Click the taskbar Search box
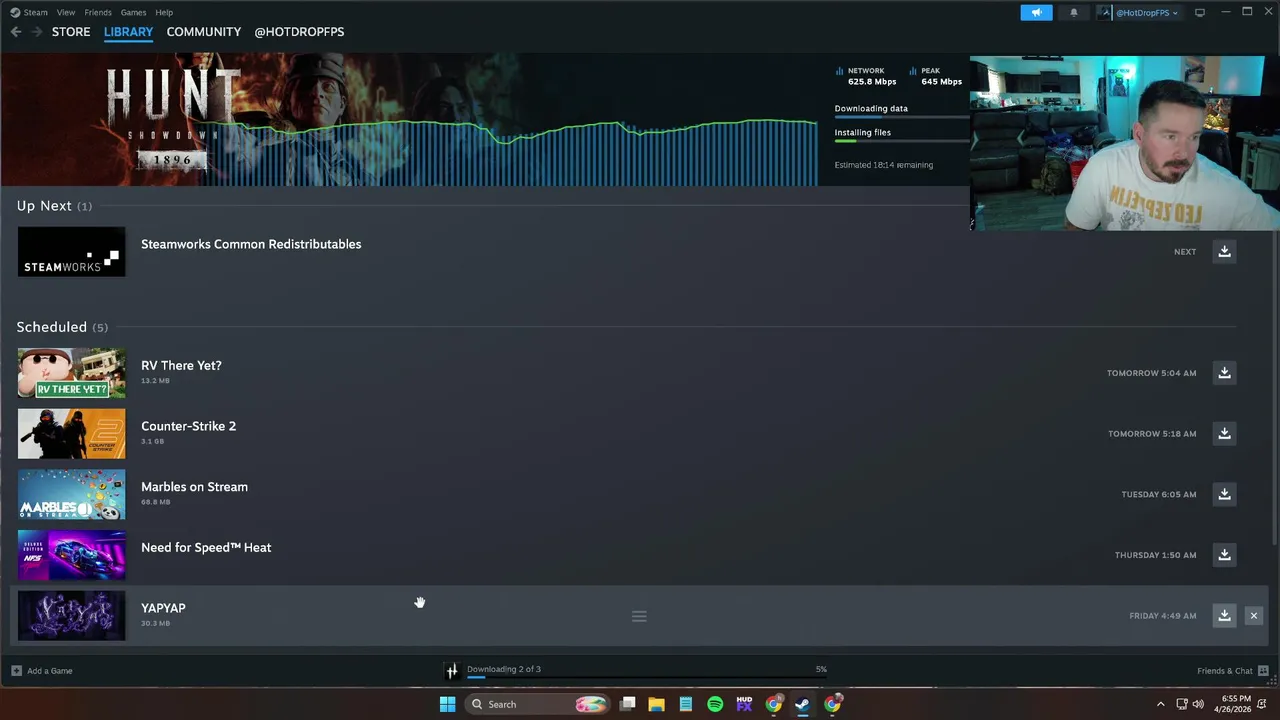 tap(537, 704)
